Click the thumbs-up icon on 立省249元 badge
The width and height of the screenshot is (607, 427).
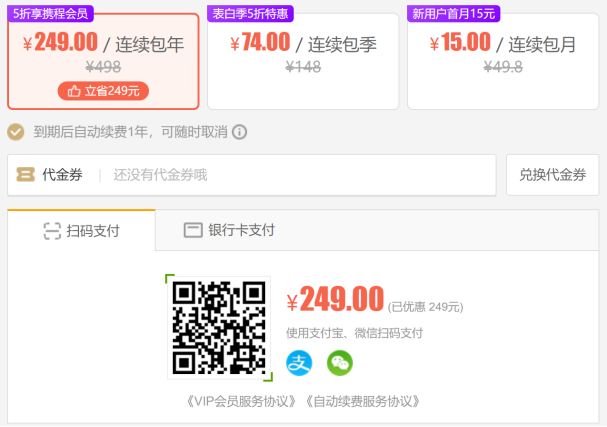pyautogui.click(x=74, y=91)
